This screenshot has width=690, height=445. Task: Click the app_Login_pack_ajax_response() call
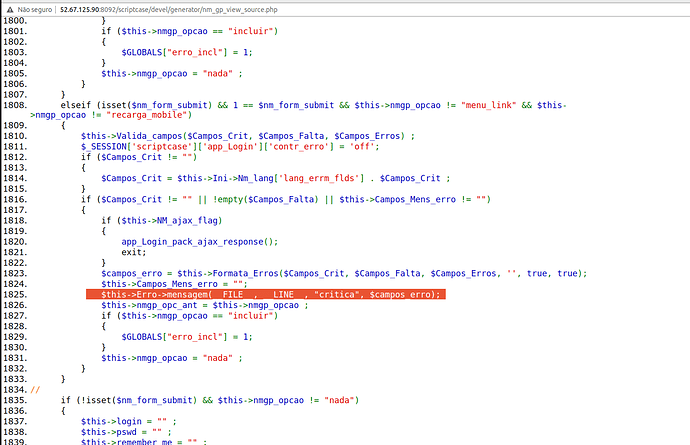[199, 241]
